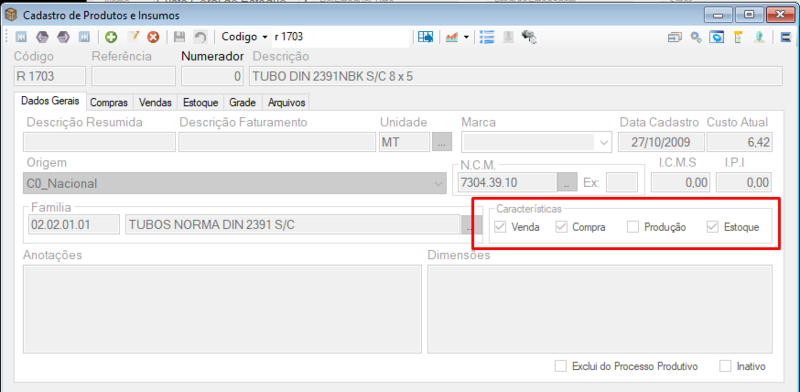Click the Unidade lookup button
Image resolution: width=800 pixels, height=392 pixels.
442,142
